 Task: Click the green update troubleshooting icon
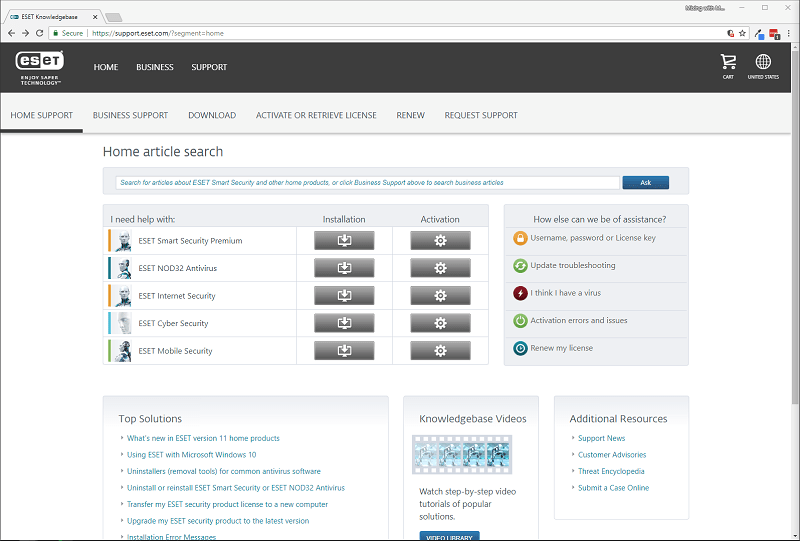(x=520, y=265)
